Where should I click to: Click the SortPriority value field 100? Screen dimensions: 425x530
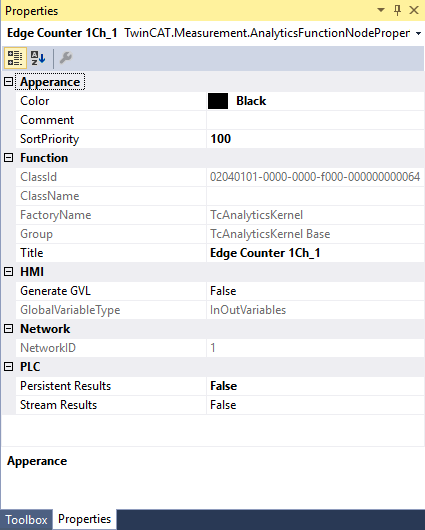click(x=315, y=139)
